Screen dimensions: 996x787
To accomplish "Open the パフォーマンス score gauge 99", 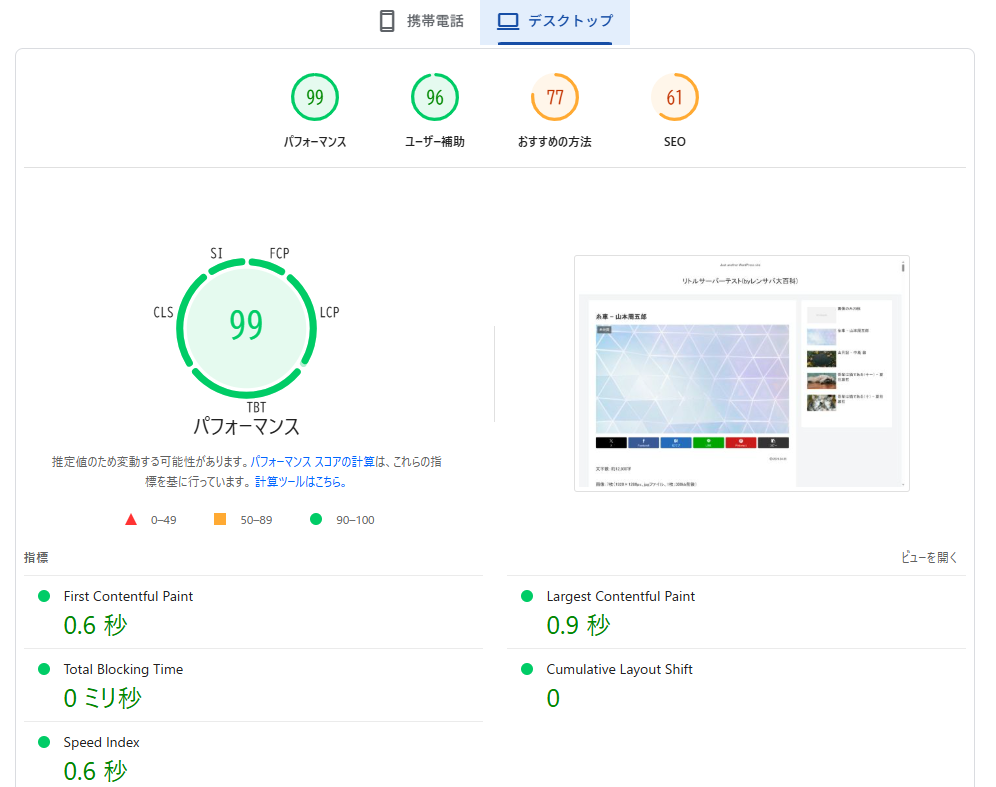I will click(315, 97).
